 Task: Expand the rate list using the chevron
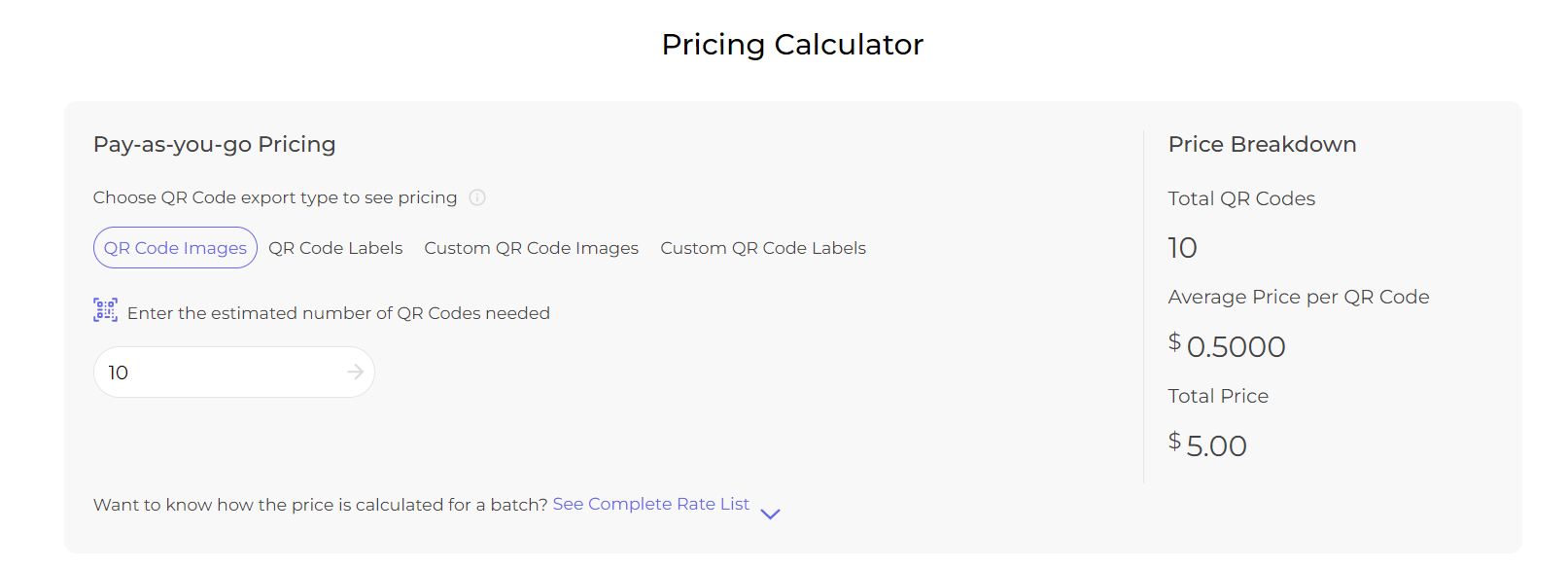(770, 514)
